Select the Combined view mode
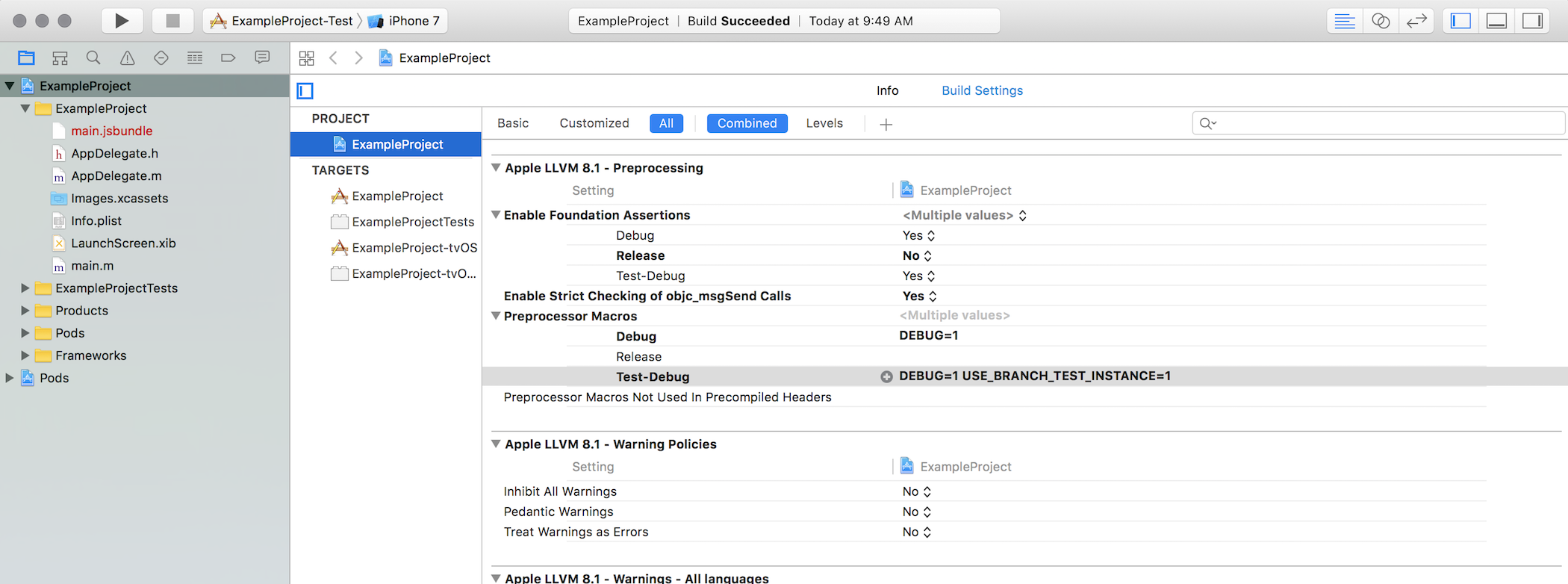This screenshot has width=1568, height=584. pos(747,123)
